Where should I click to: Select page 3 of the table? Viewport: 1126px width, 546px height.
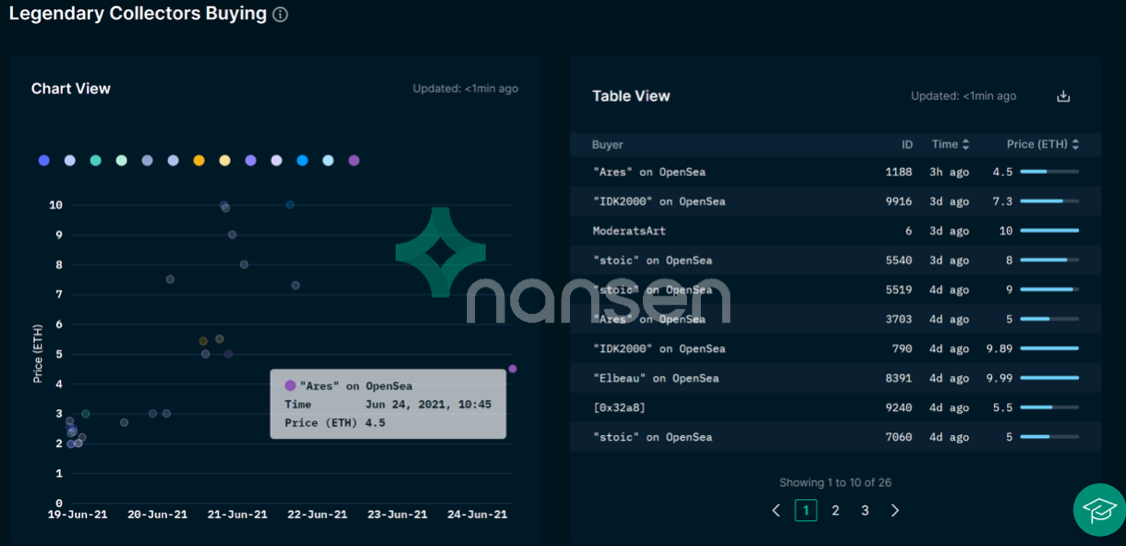[x=865, y=510]
